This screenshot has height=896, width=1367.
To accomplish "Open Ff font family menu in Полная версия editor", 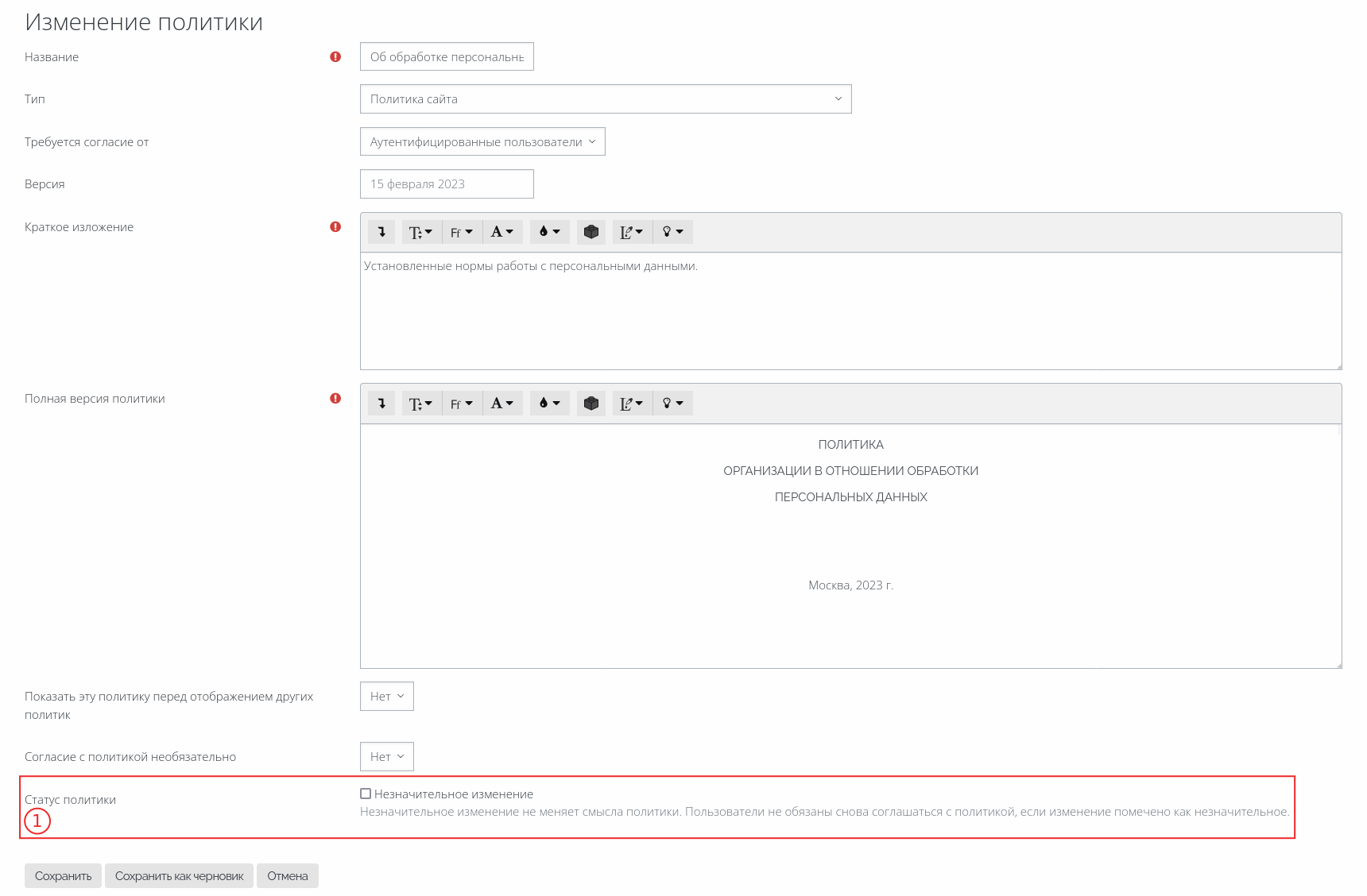I will (x=462, y=404).
